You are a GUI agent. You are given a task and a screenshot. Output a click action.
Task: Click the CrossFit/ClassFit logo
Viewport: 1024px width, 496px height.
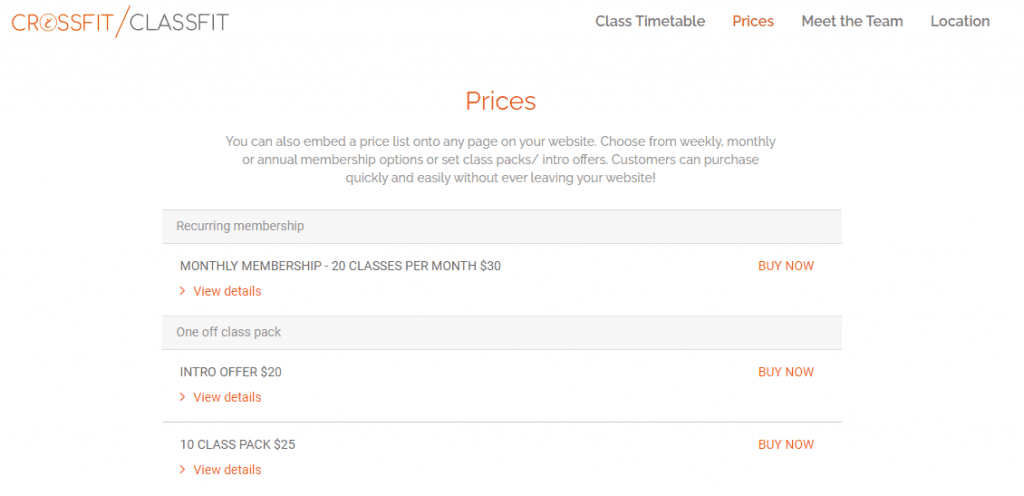pyautogui.click(x=120, y=21)
